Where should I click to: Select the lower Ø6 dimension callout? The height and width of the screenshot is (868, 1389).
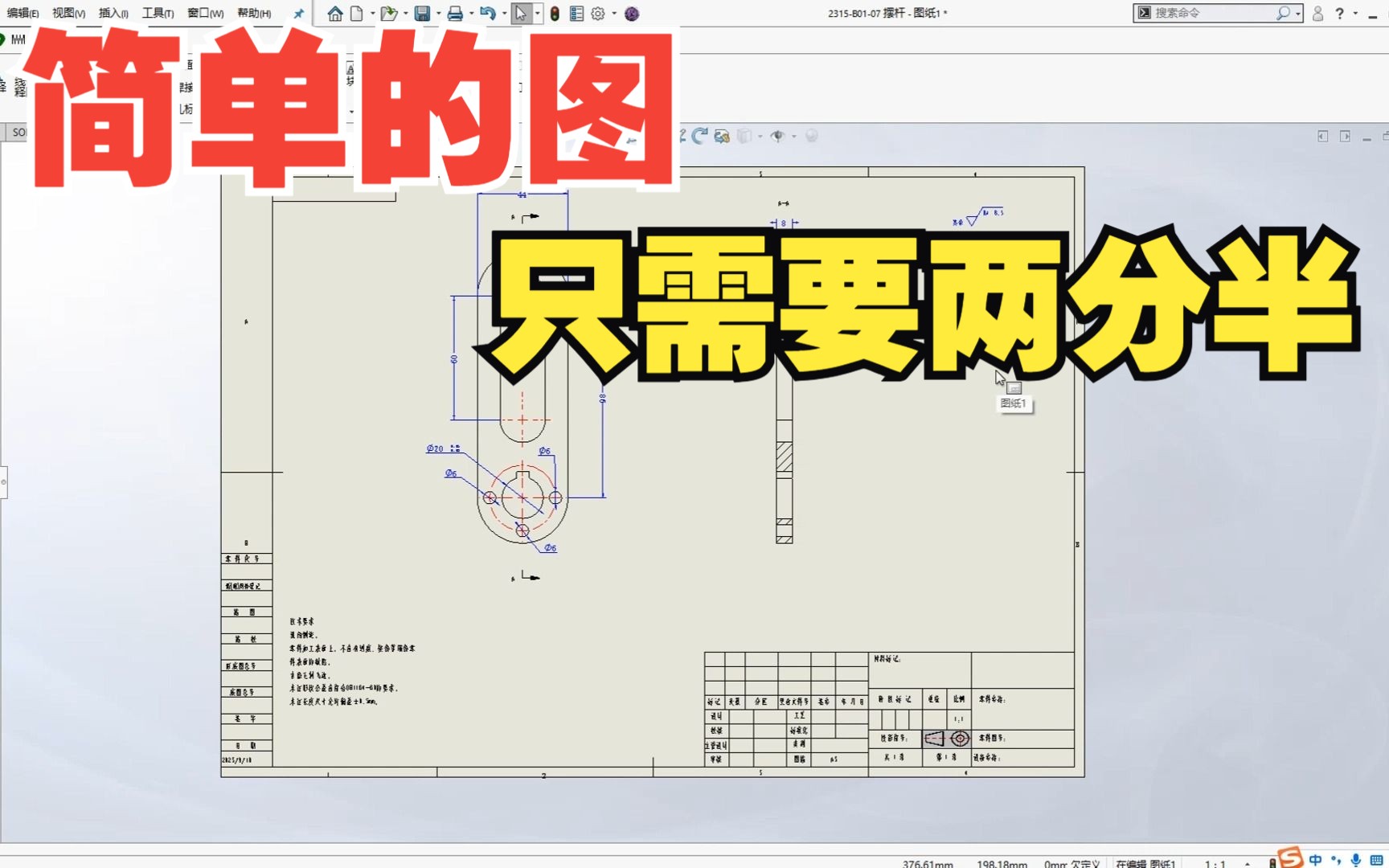click(550, 548)
